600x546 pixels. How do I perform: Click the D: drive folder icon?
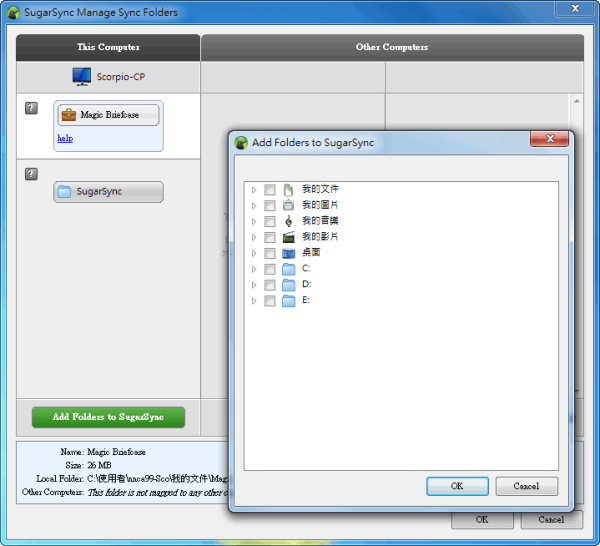coord(289,285)
